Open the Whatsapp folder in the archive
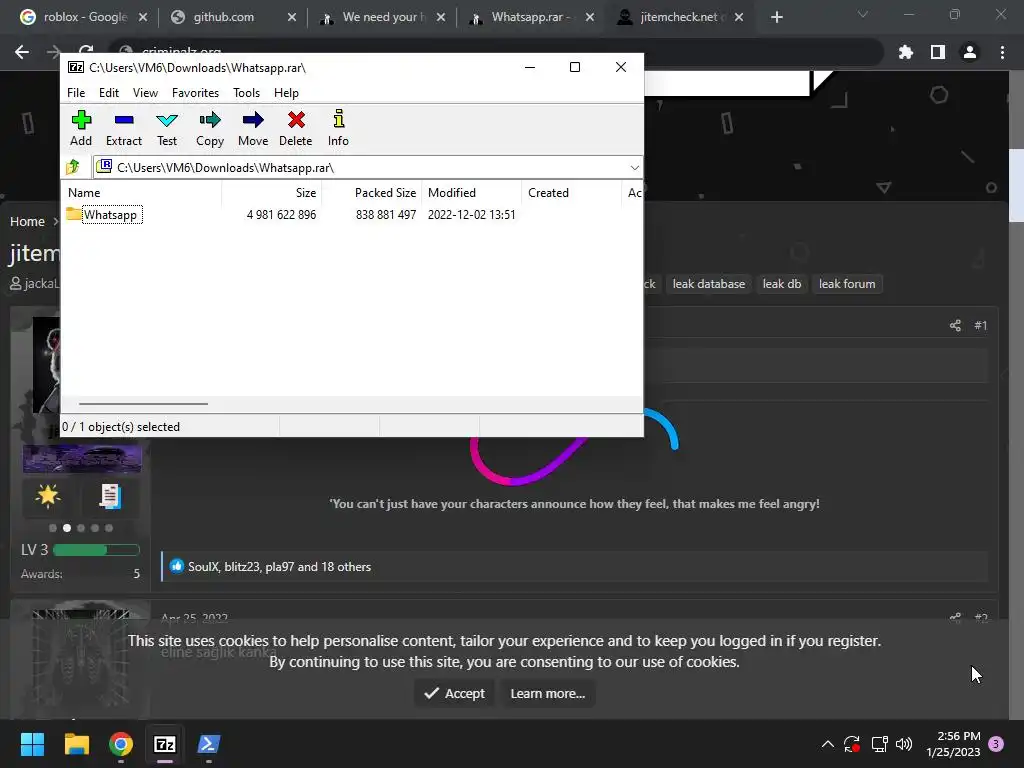1024x768 pixels. coord(104,215)
